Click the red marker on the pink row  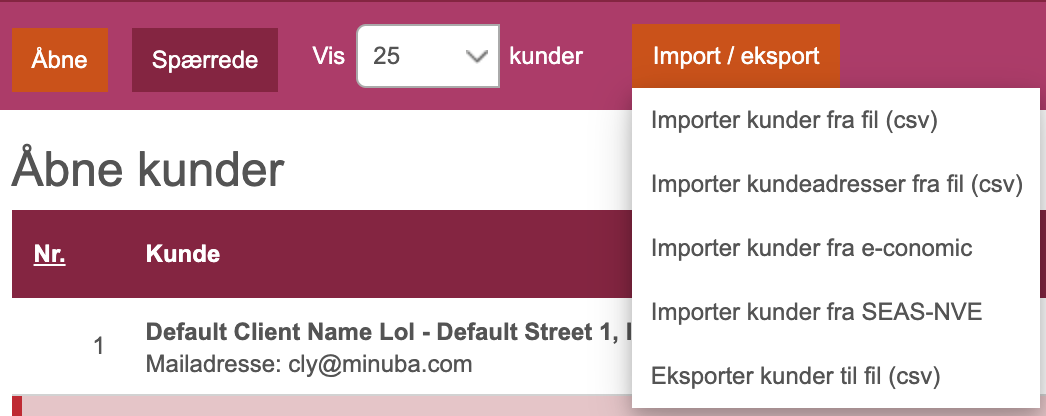click(17, 405)
